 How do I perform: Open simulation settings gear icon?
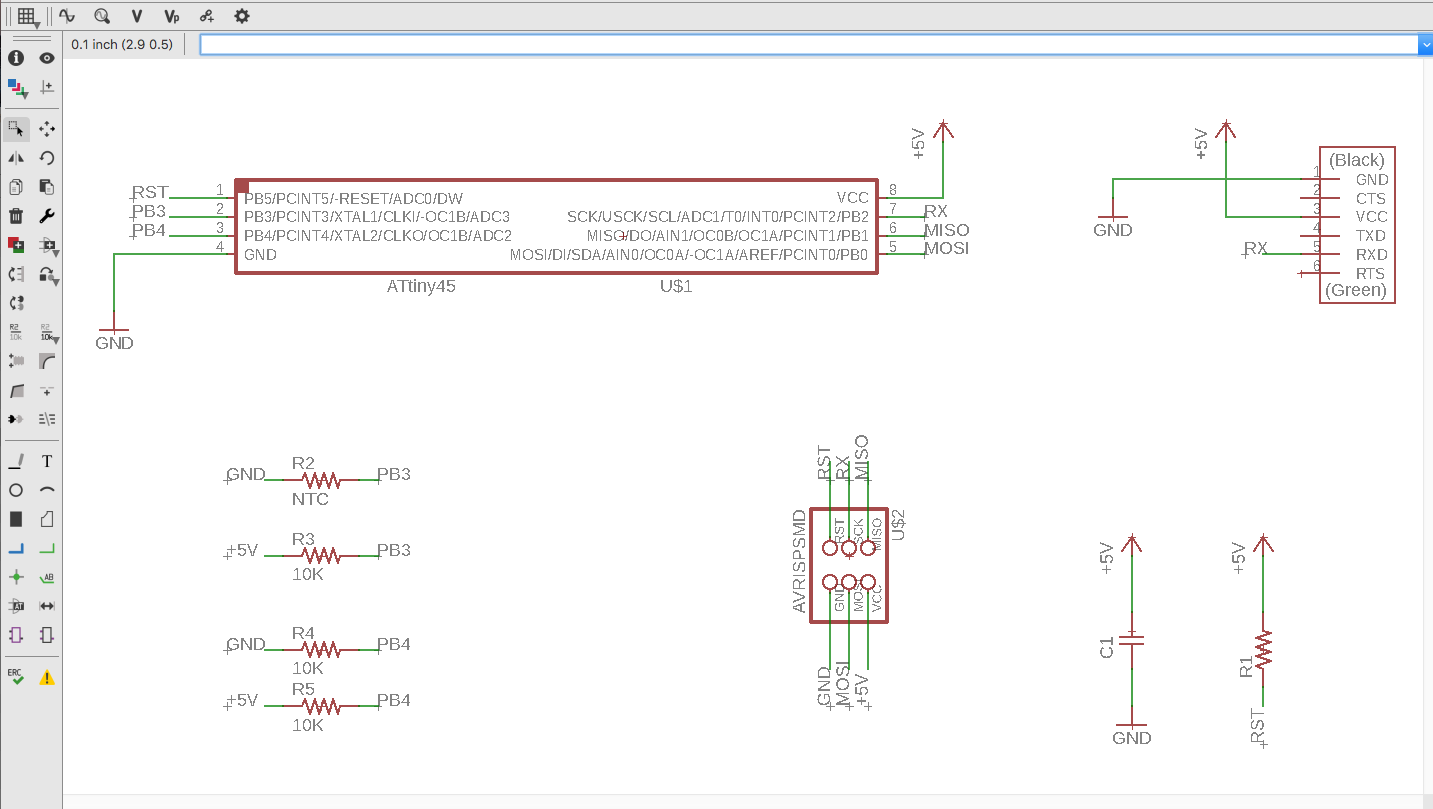tap(241, 16)
